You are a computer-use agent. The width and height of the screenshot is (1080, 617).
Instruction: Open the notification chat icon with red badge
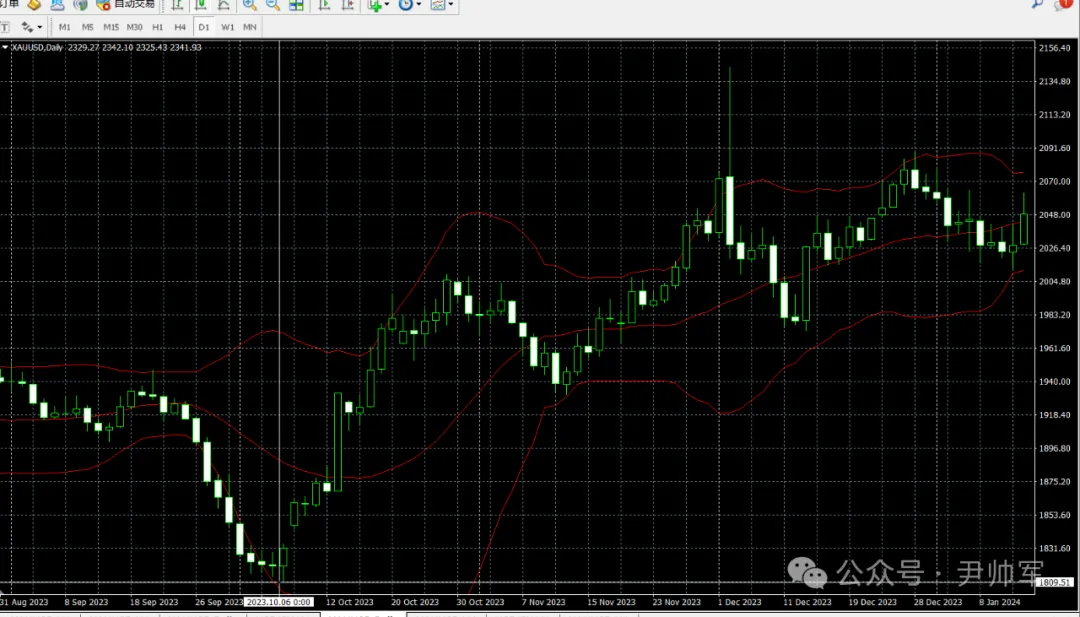(1063, 5)
